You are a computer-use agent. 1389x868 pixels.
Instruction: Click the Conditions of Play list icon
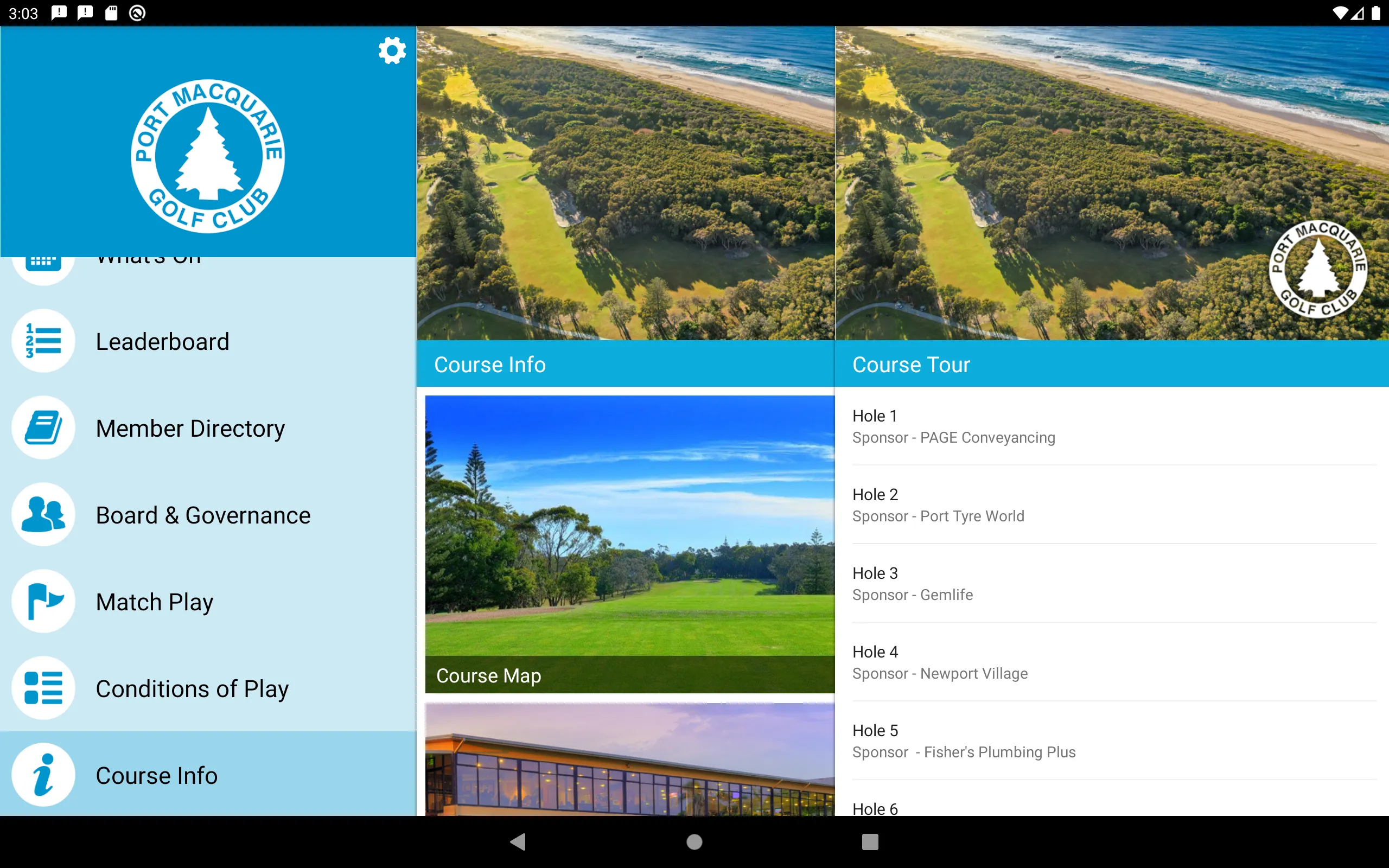(x=44, y=688)
